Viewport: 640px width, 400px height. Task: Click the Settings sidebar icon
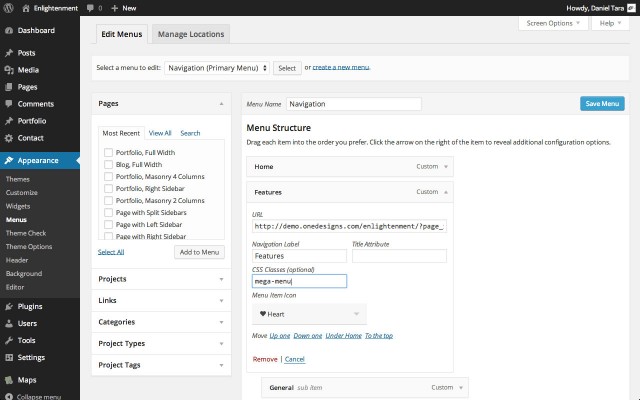coord(8,357)
